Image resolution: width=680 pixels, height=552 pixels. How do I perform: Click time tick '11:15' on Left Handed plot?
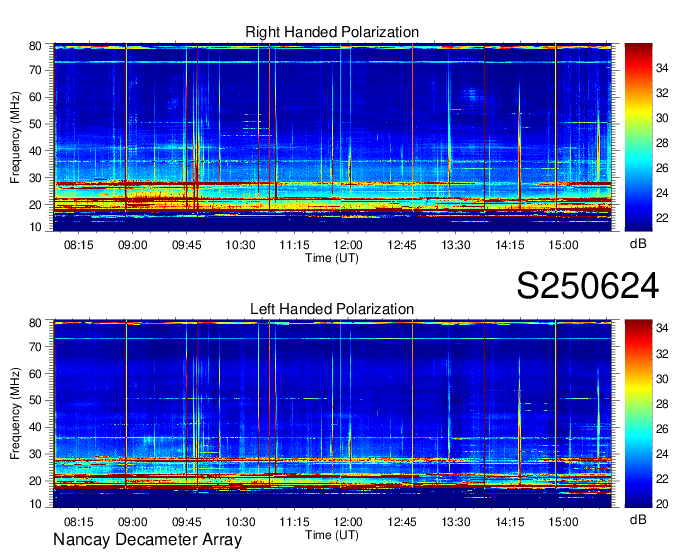(x=294, y=522)
